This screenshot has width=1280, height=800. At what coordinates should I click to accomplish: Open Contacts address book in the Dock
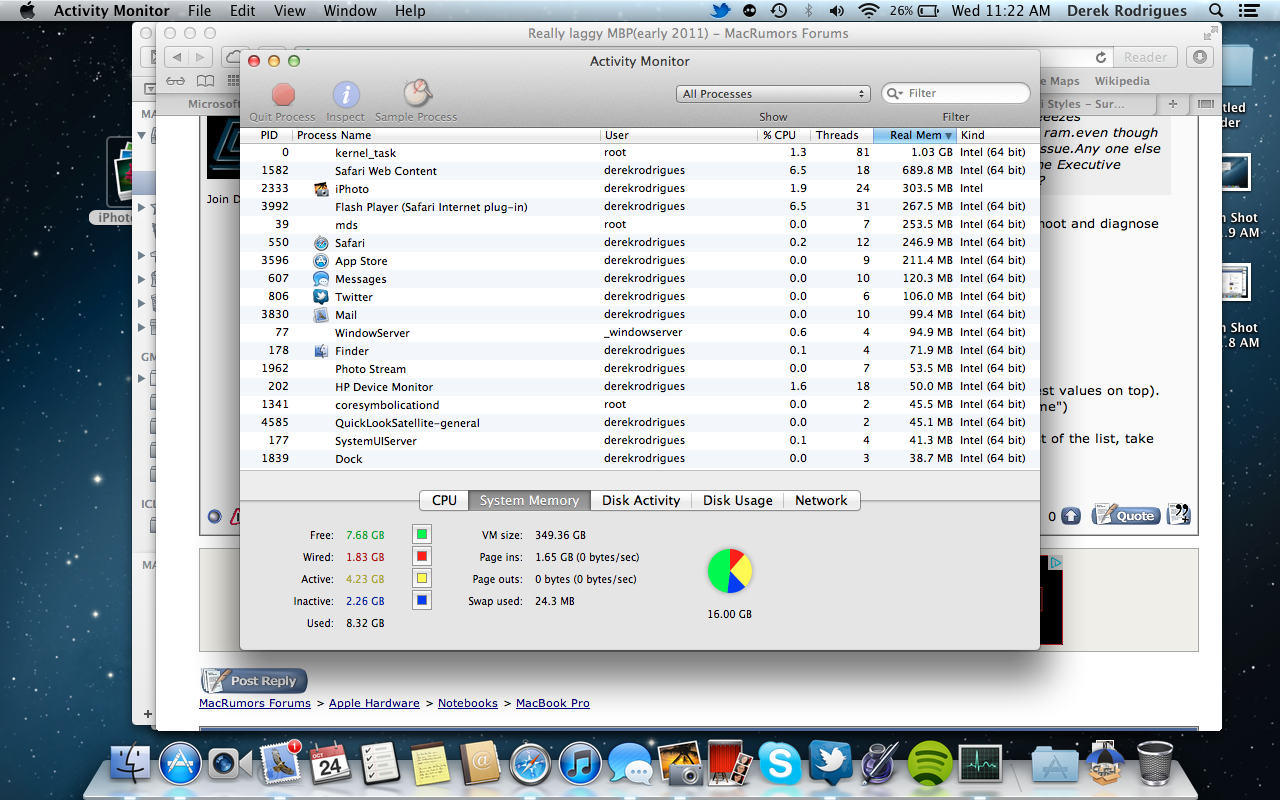480,765
